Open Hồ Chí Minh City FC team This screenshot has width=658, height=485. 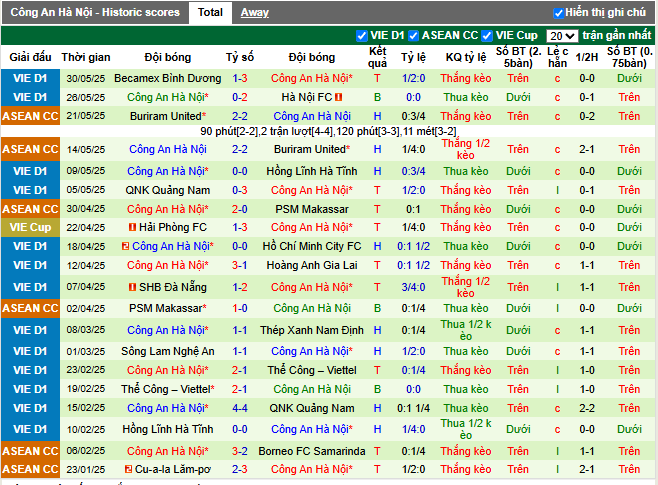click(312, 246)
